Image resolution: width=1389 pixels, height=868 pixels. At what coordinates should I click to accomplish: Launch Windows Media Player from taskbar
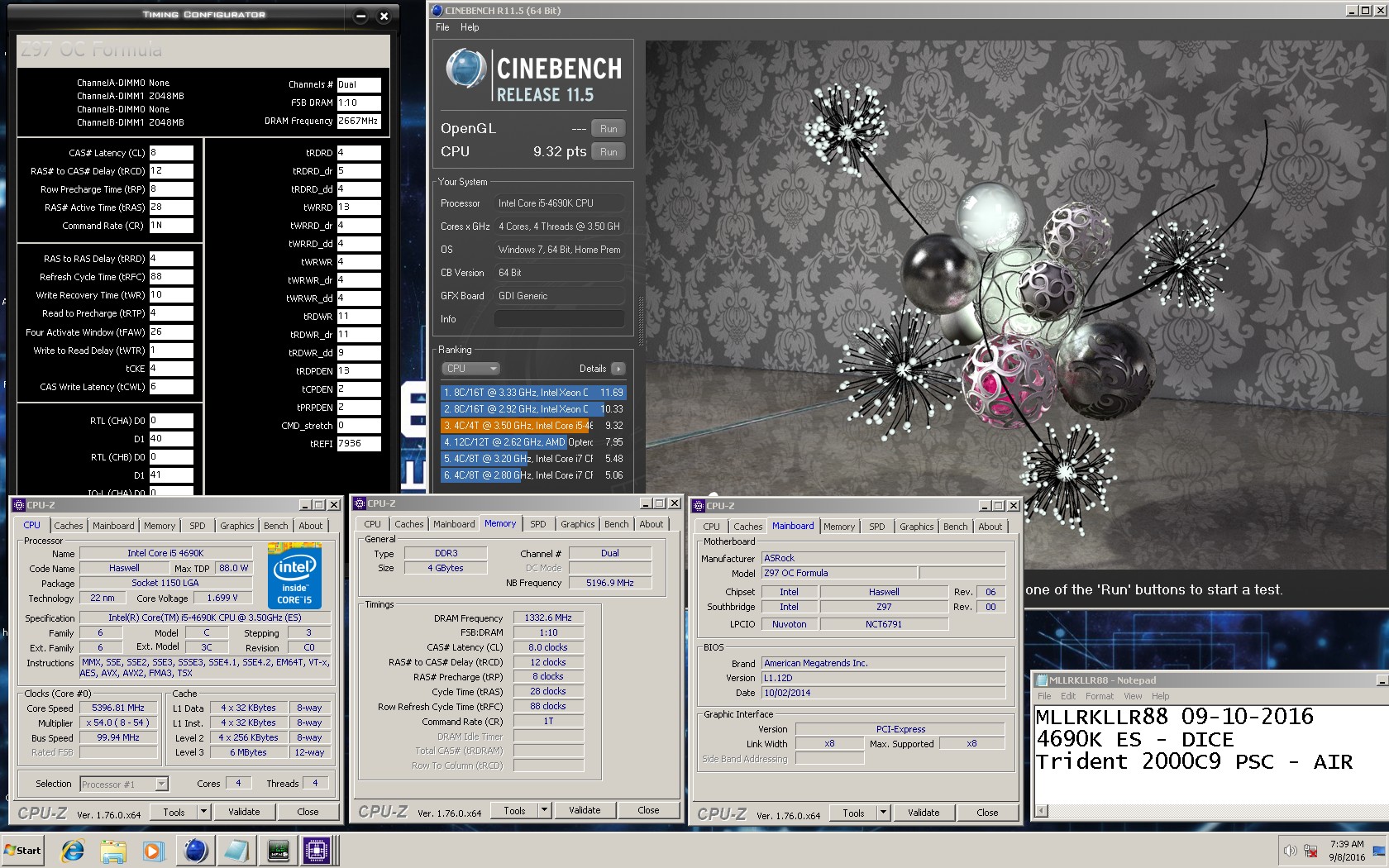coord(154,851)
